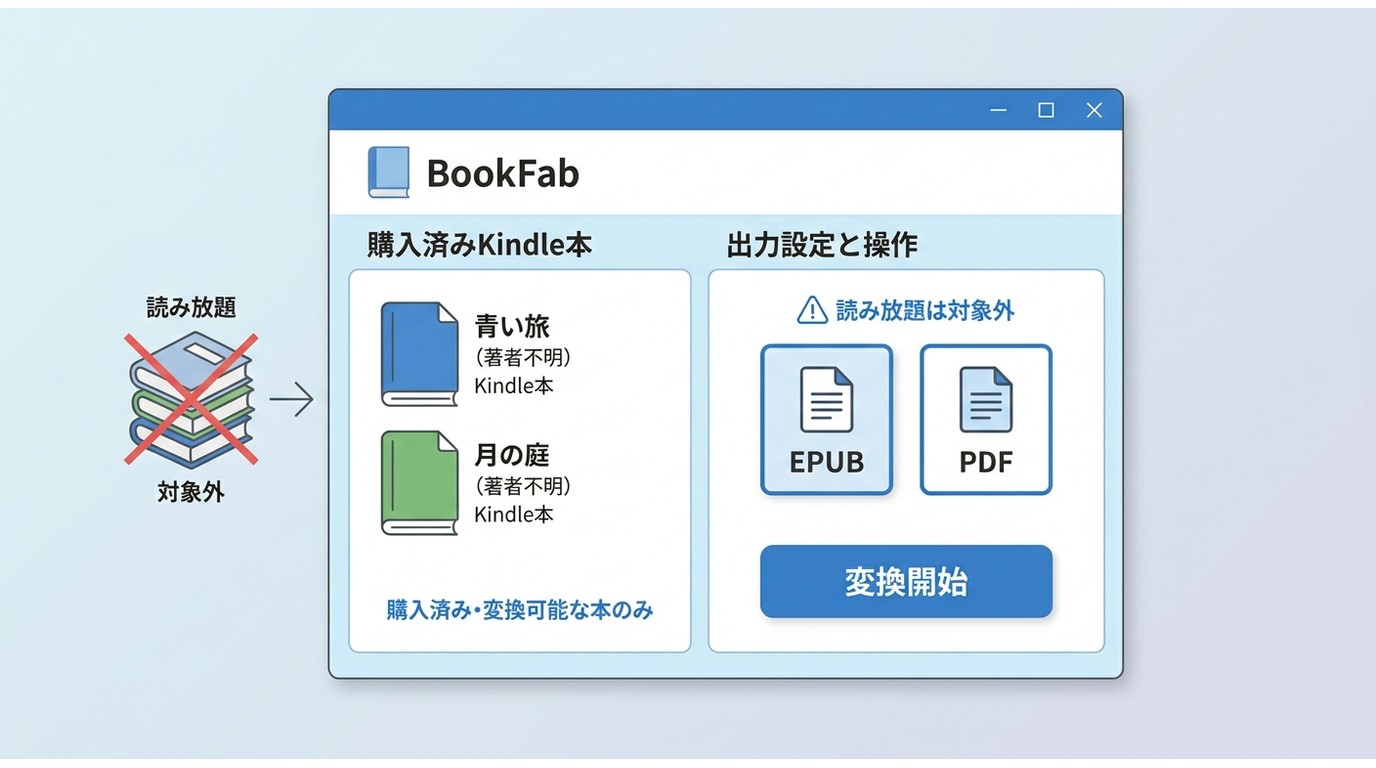The height and width of the screenshot is (768, 1376).
Task: Click the 月の庭 book title
Action: tap(512, 456)
